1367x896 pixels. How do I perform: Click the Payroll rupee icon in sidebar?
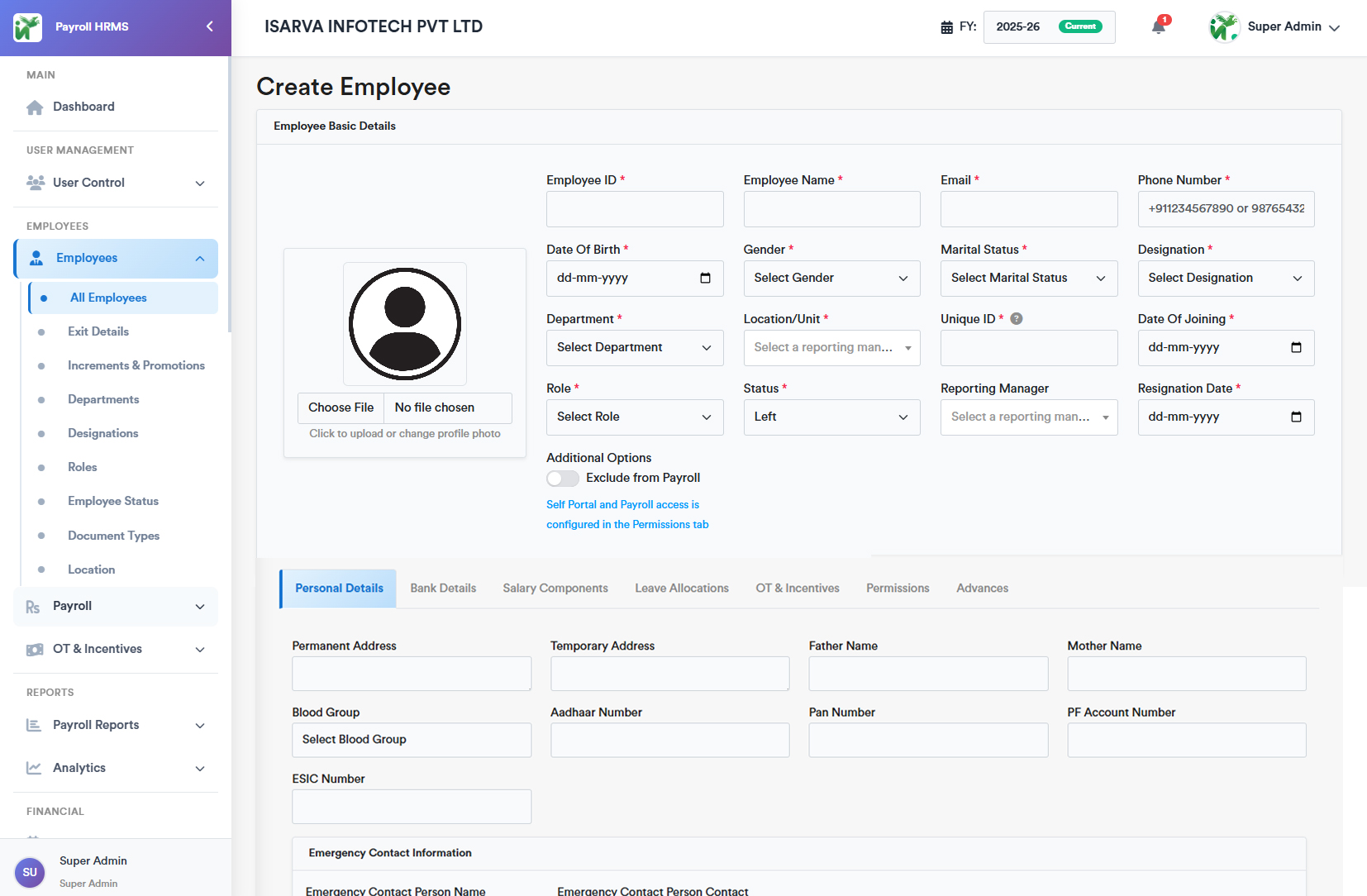click(33, 607)
